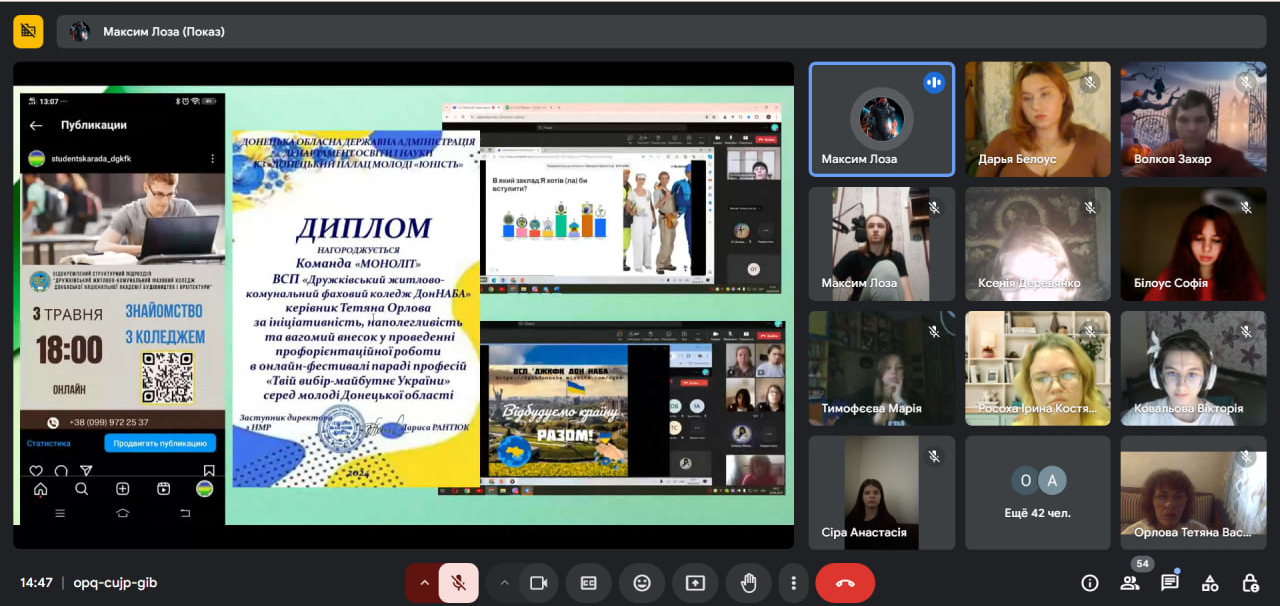Click the name label Ксенія Деревянко

pyautogui.click(x=1029, y=283)
